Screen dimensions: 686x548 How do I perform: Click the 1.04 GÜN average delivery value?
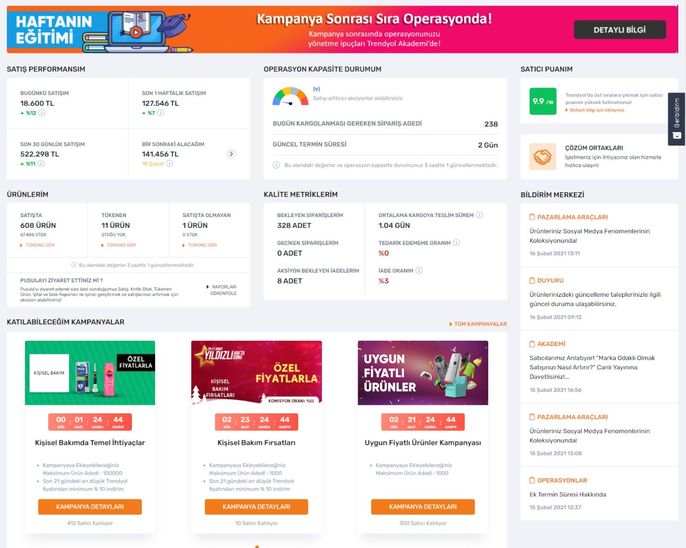(394, 225)
